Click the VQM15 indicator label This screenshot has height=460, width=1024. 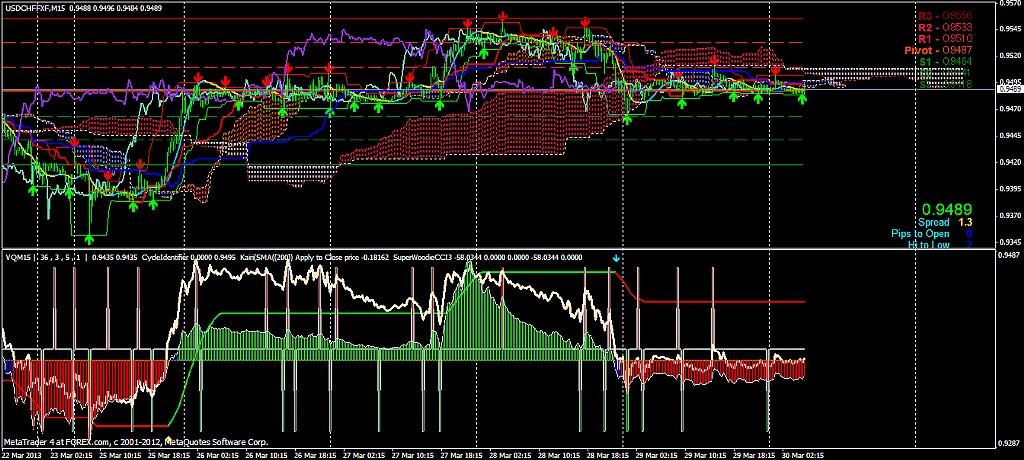(x=16, y=257)
